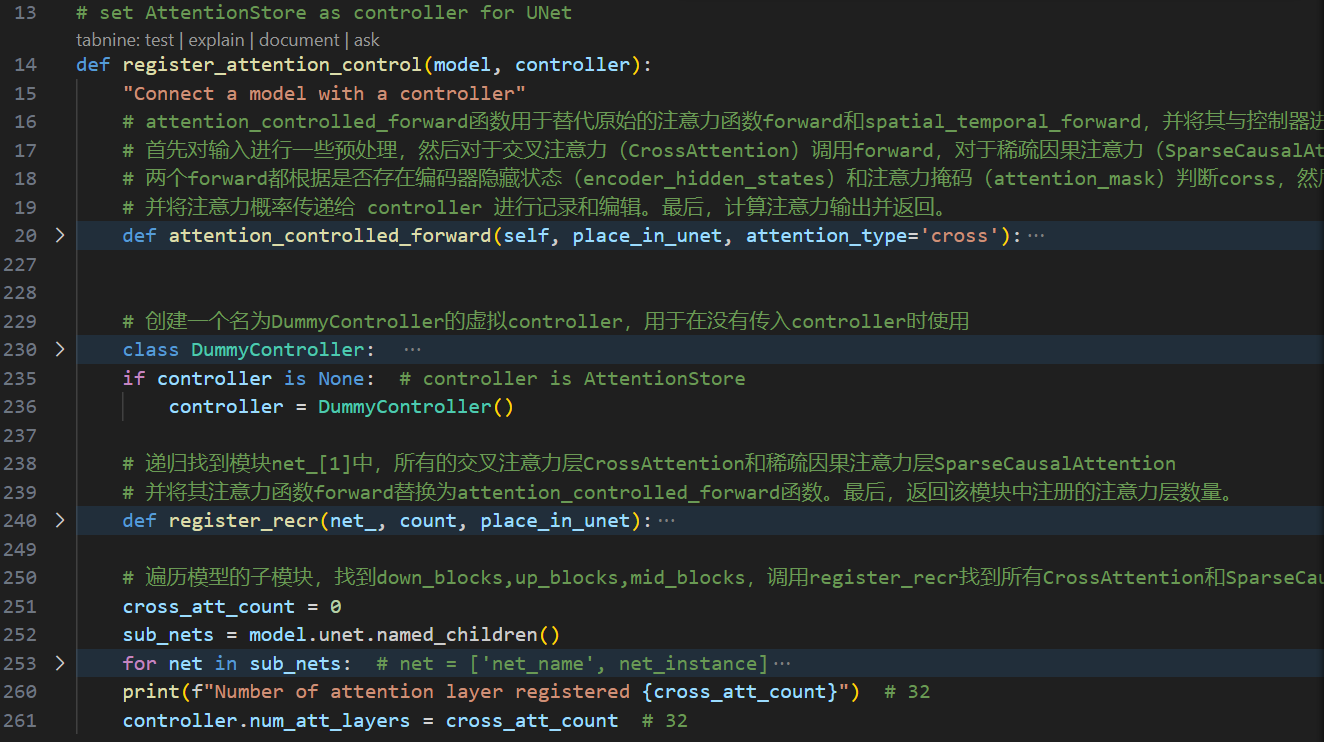Click 'DummyController()' call on line 236
1324x742 pixels.
click(416, 407)
